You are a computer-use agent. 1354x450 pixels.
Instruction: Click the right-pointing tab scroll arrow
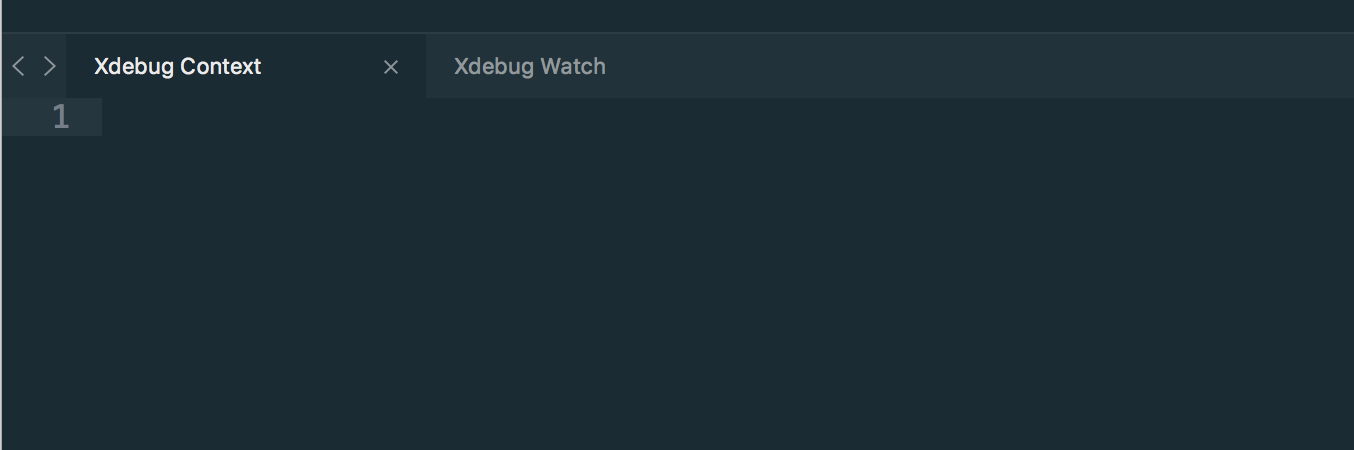pyautogui.click(x=50, y=67)
